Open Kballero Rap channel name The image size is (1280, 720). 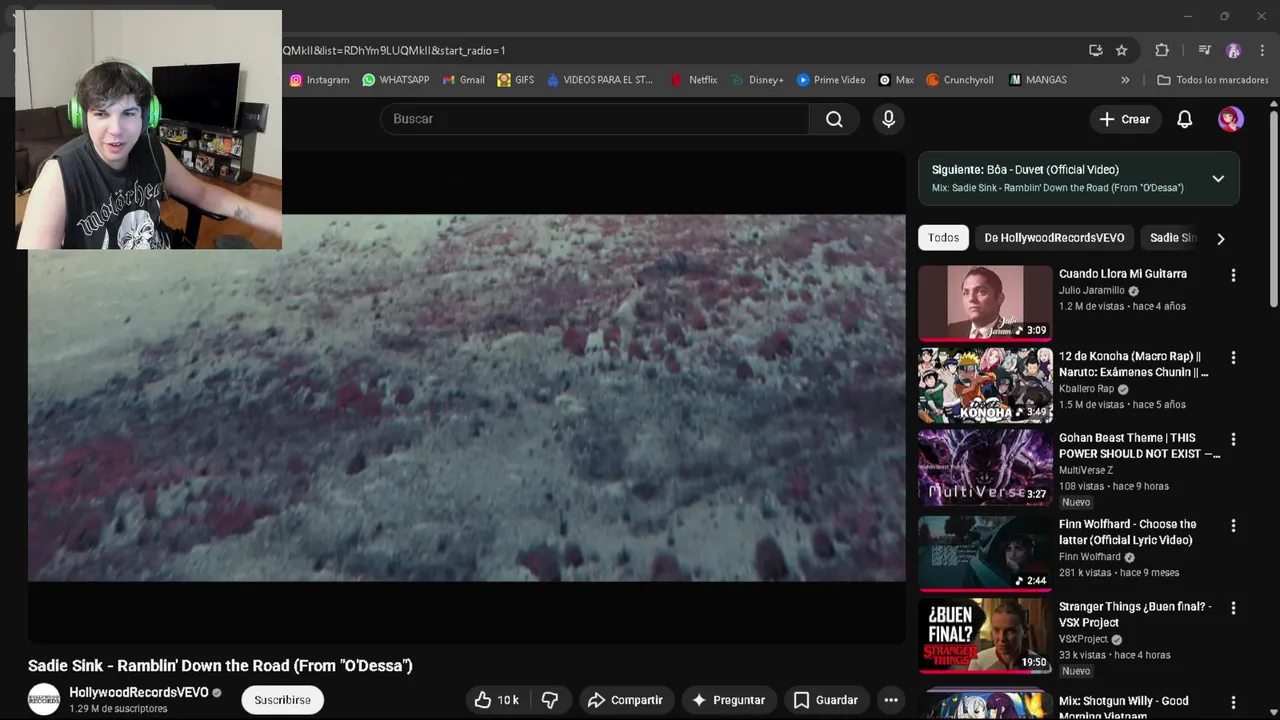tap(1086, 389)
